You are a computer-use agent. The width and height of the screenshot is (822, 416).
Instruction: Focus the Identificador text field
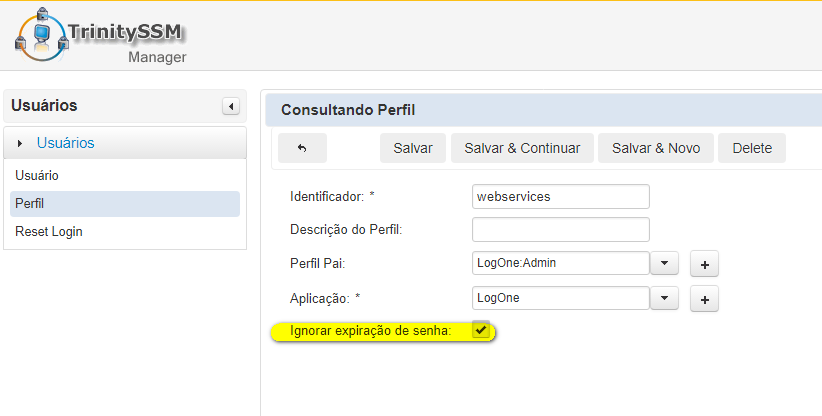[560, 196]
